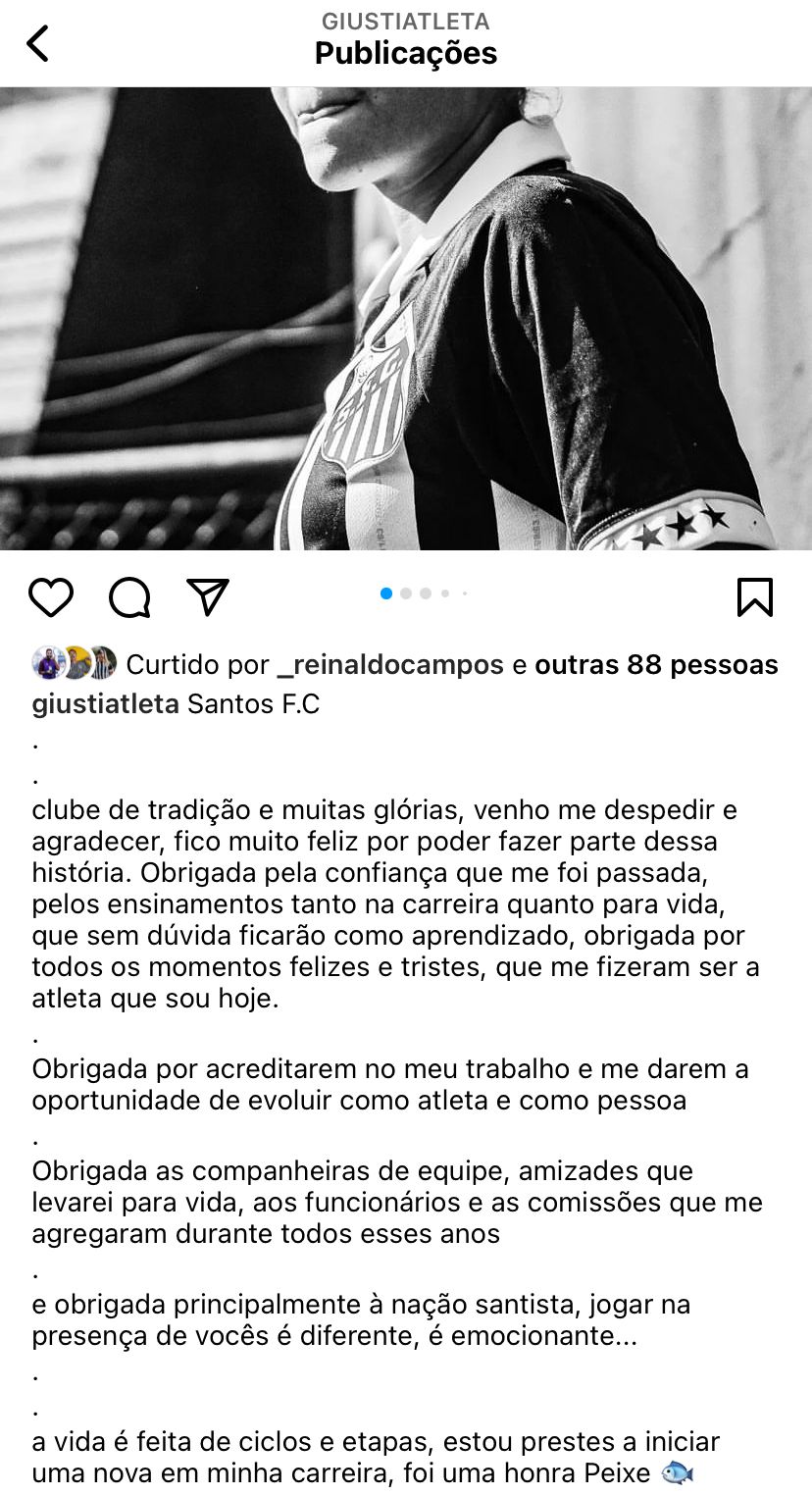
Task: Tap GIUSTIATLETA header title
Action: [x=406, y=21]
